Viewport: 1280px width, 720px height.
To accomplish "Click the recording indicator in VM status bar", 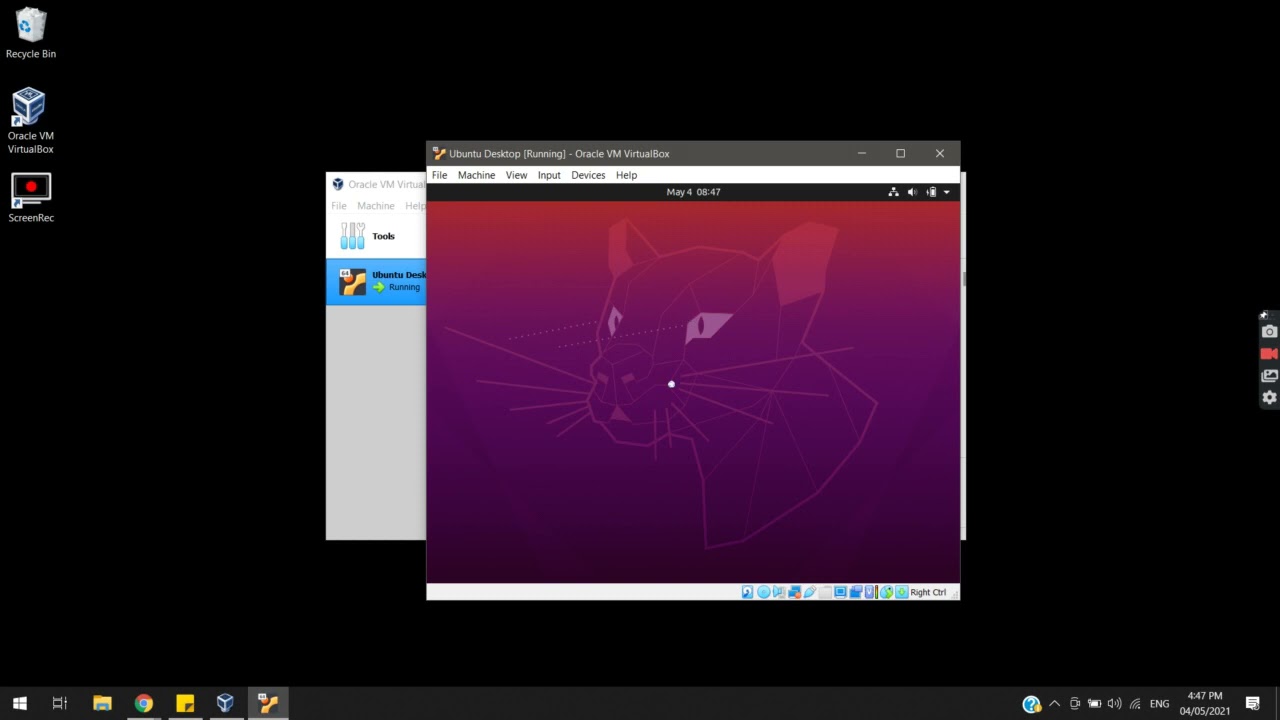I will 856,592.
